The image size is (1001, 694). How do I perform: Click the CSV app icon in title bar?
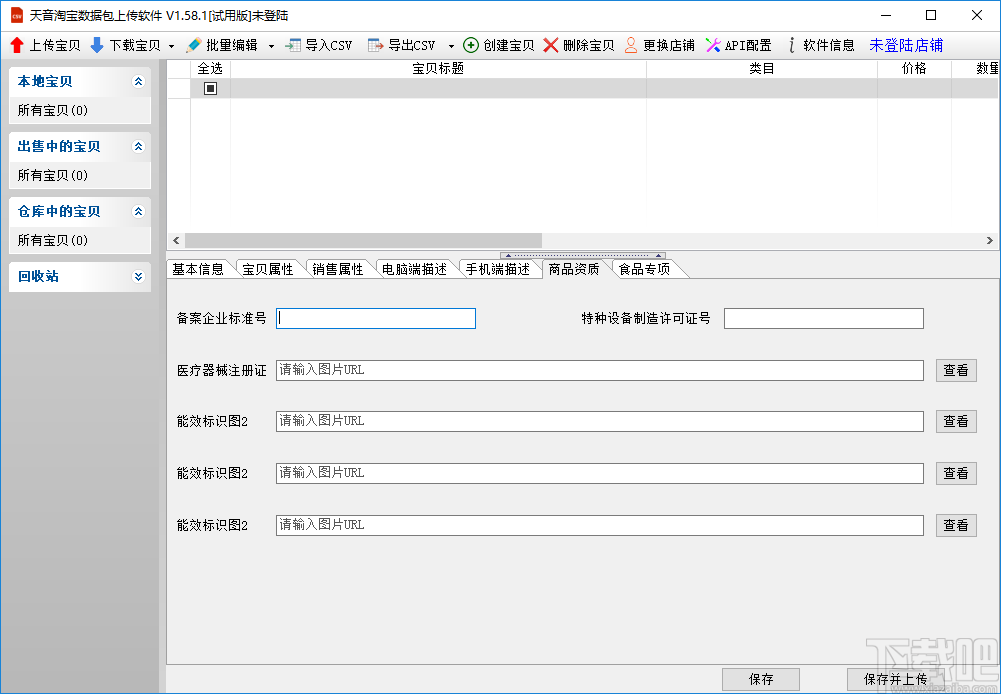[x=17, y=15]
